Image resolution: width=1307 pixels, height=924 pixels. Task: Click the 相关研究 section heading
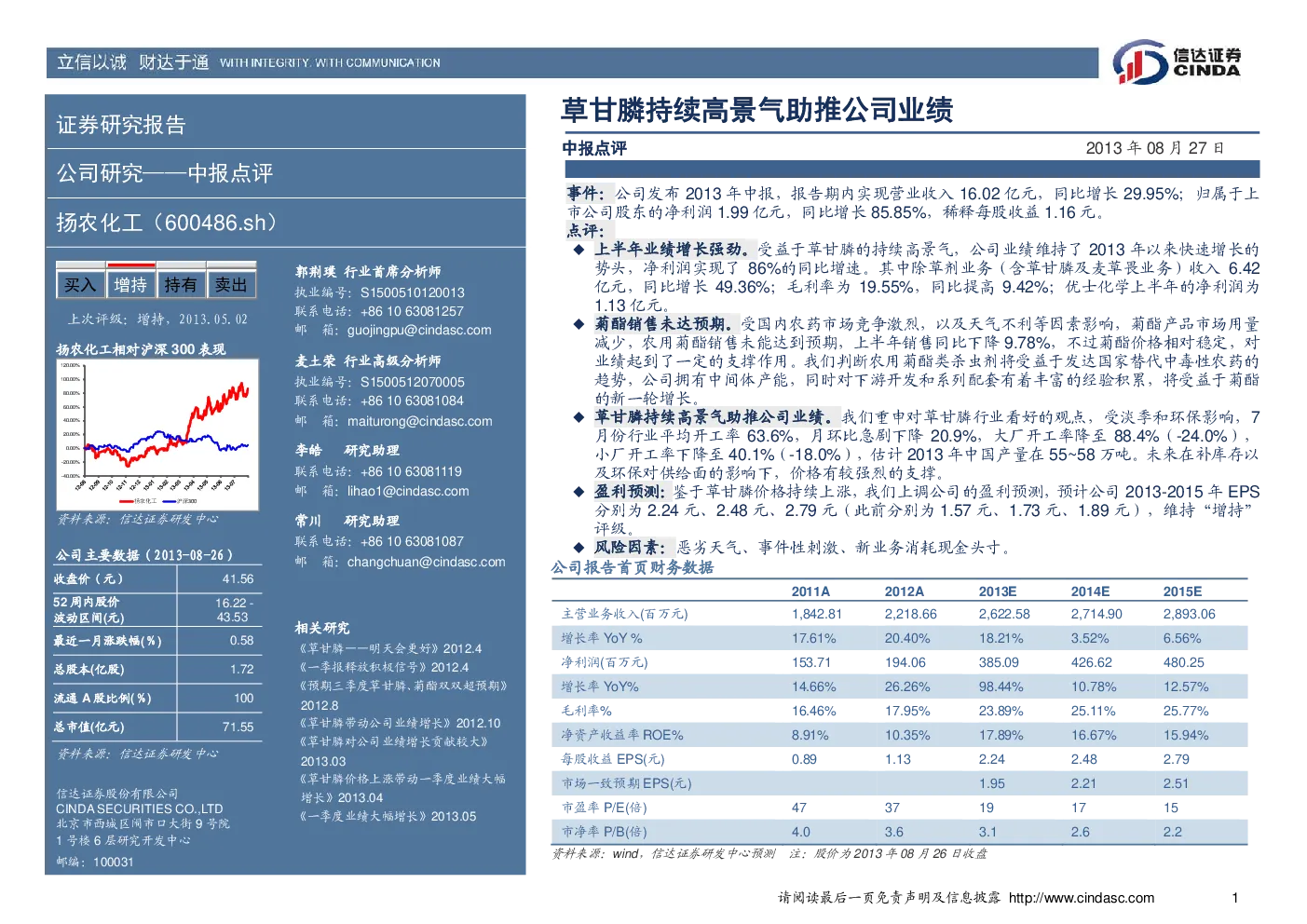point(322,628)
